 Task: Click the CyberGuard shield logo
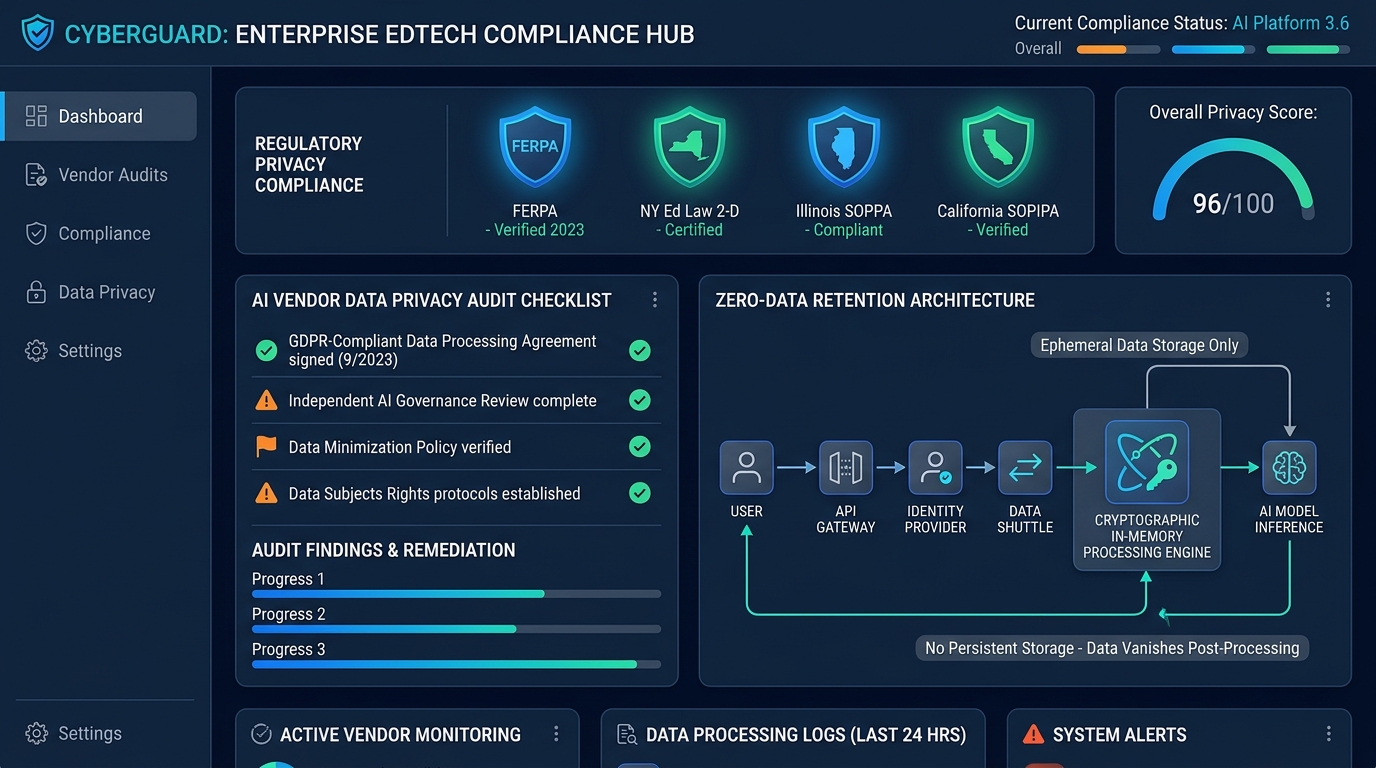click(37, 34)
